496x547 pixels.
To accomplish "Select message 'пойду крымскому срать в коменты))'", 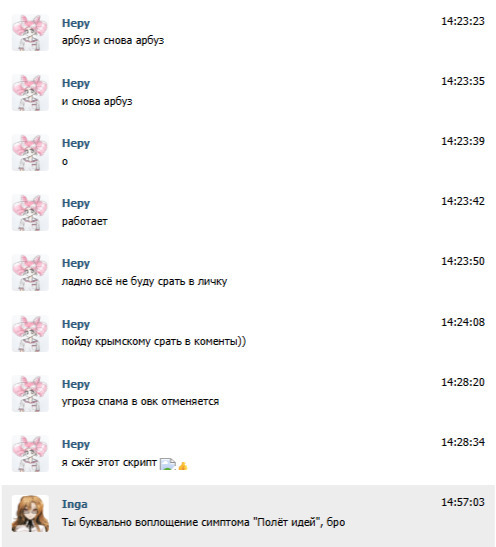I will [154, 341].
